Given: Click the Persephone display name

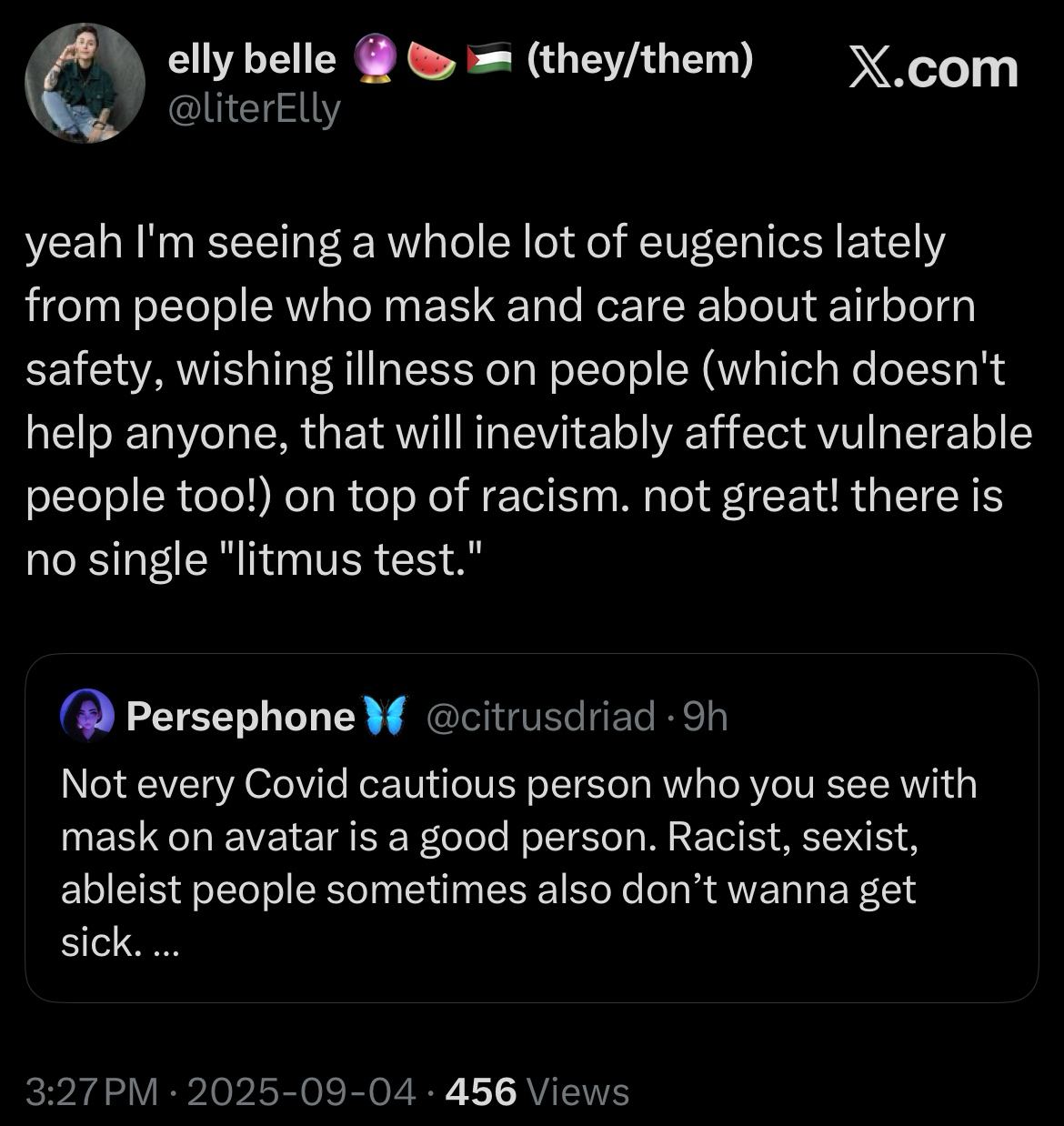Looking at the screenshot, I should pyautogui.click(x=240, y=717).
